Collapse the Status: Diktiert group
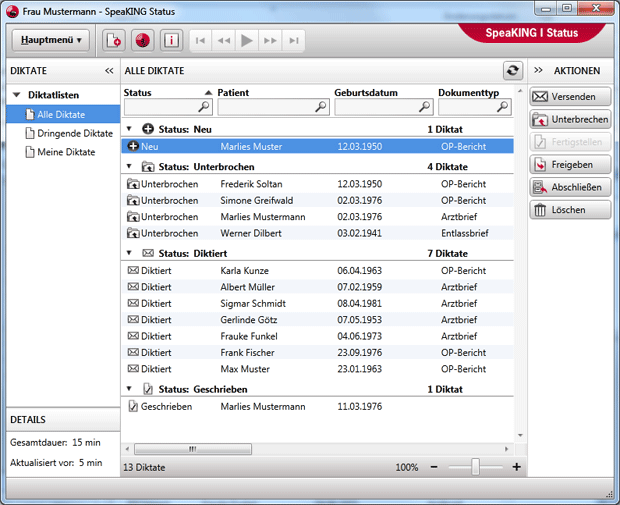The image size is (620, 505). (129, 254)
